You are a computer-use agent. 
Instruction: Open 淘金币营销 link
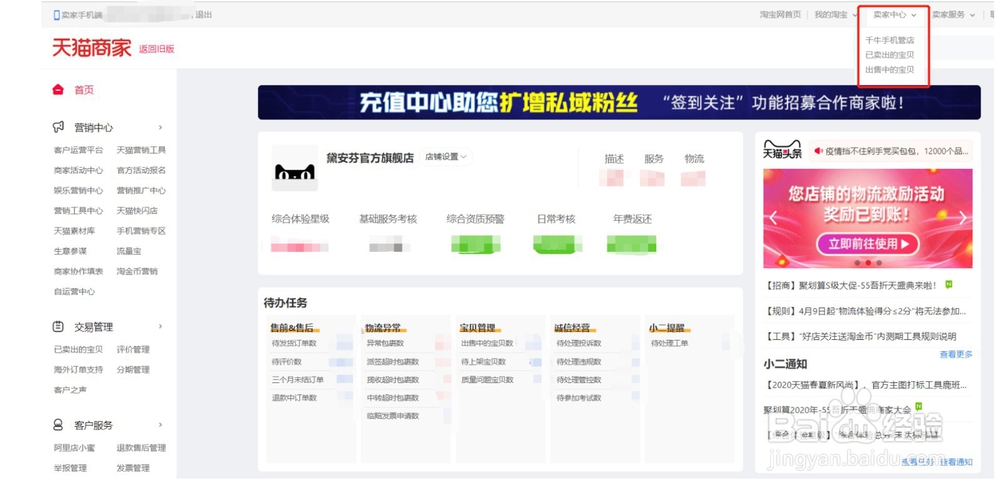137,271
